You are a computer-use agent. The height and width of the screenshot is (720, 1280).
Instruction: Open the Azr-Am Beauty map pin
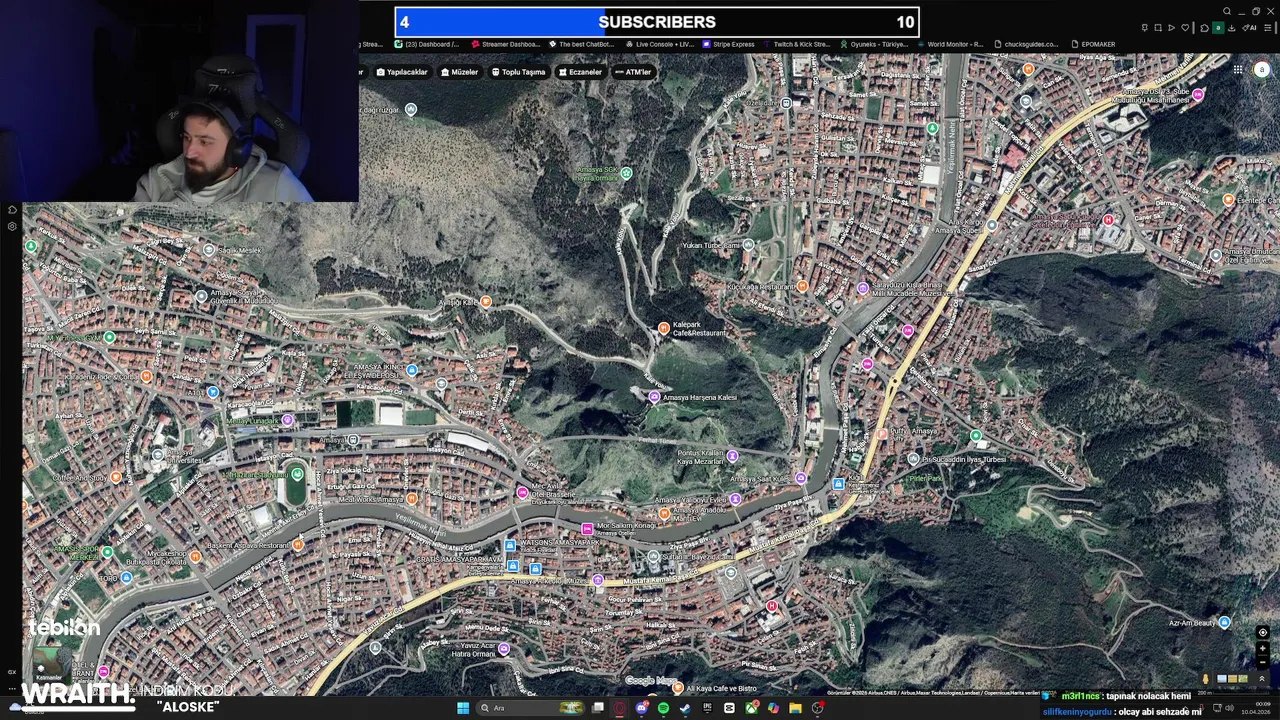click(1224, 622)
